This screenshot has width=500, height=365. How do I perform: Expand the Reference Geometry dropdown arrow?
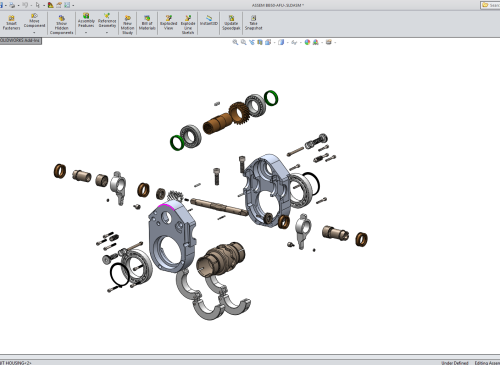coord(107,33)
